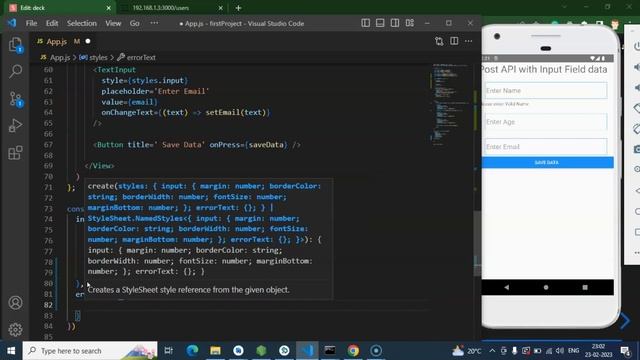Open the Customize Layout control

pos(410,23)
